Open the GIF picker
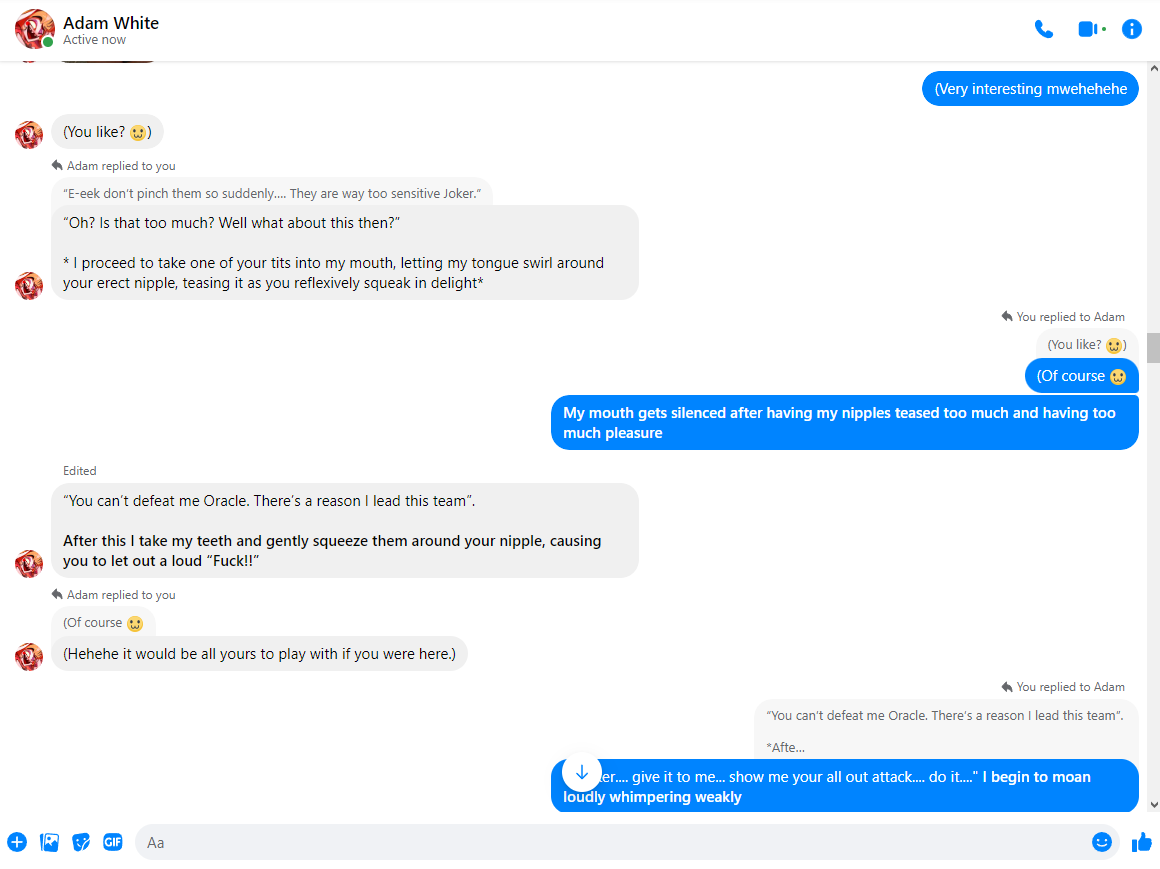This screenshot has height=869, width=1160. 113,842
